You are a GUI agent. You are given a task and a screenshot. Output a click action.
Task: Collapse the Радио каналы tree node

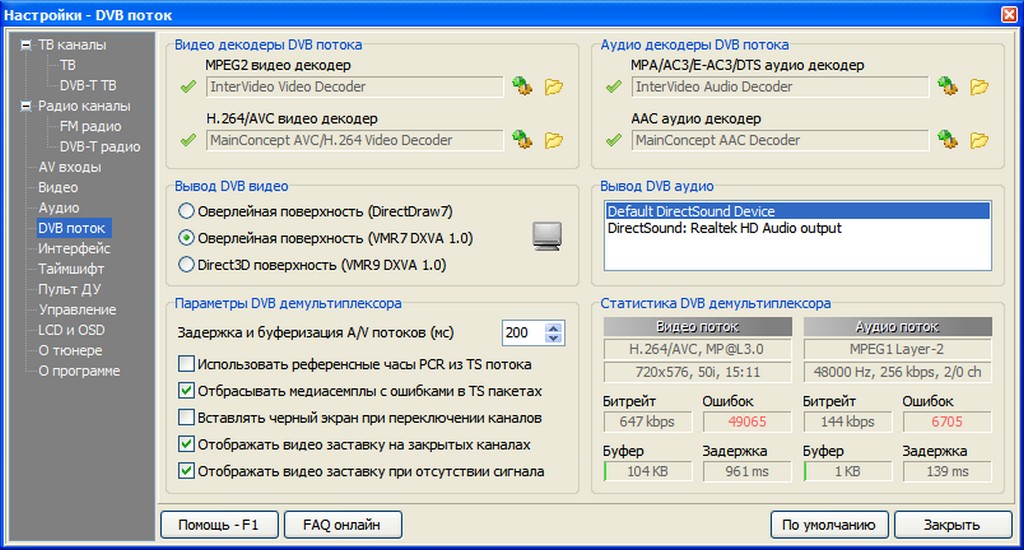pos(26,106)
